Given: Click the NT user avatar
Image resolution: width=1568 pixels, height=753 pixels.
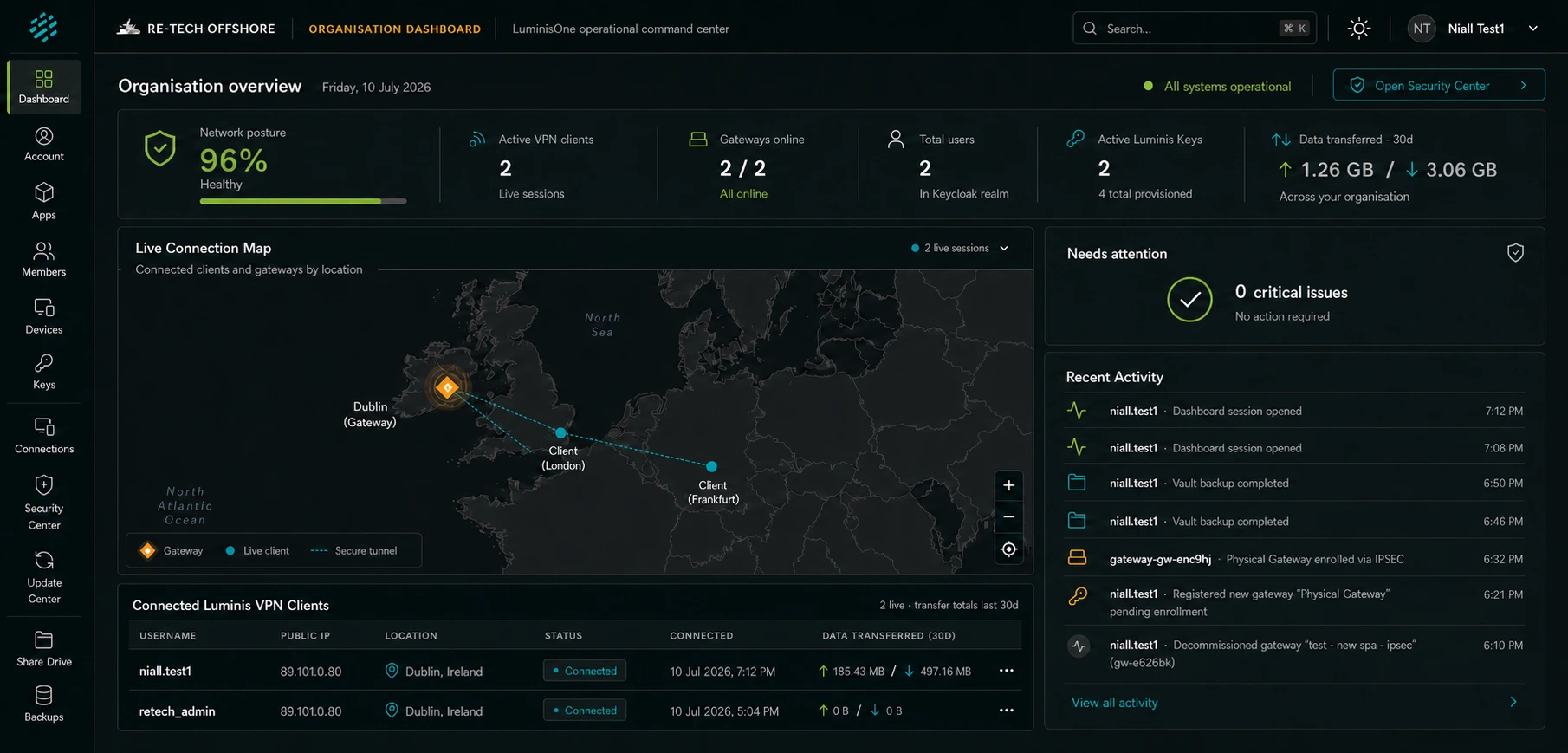Looking at the screenshot, I should click(x=1422, y=29).
